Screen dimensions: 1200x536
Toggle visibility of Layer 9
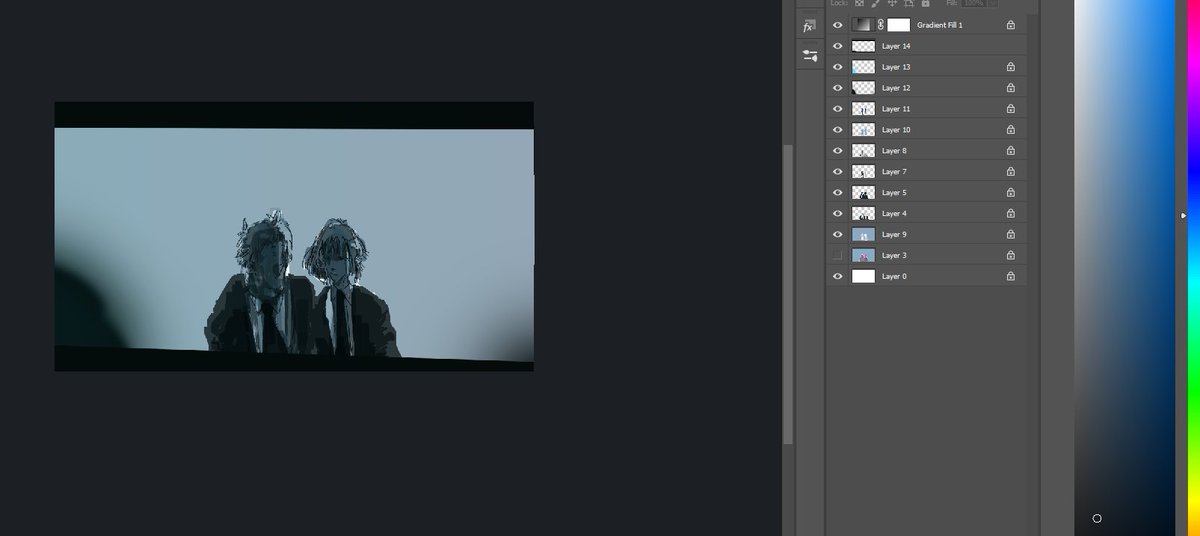click(838, 235)
